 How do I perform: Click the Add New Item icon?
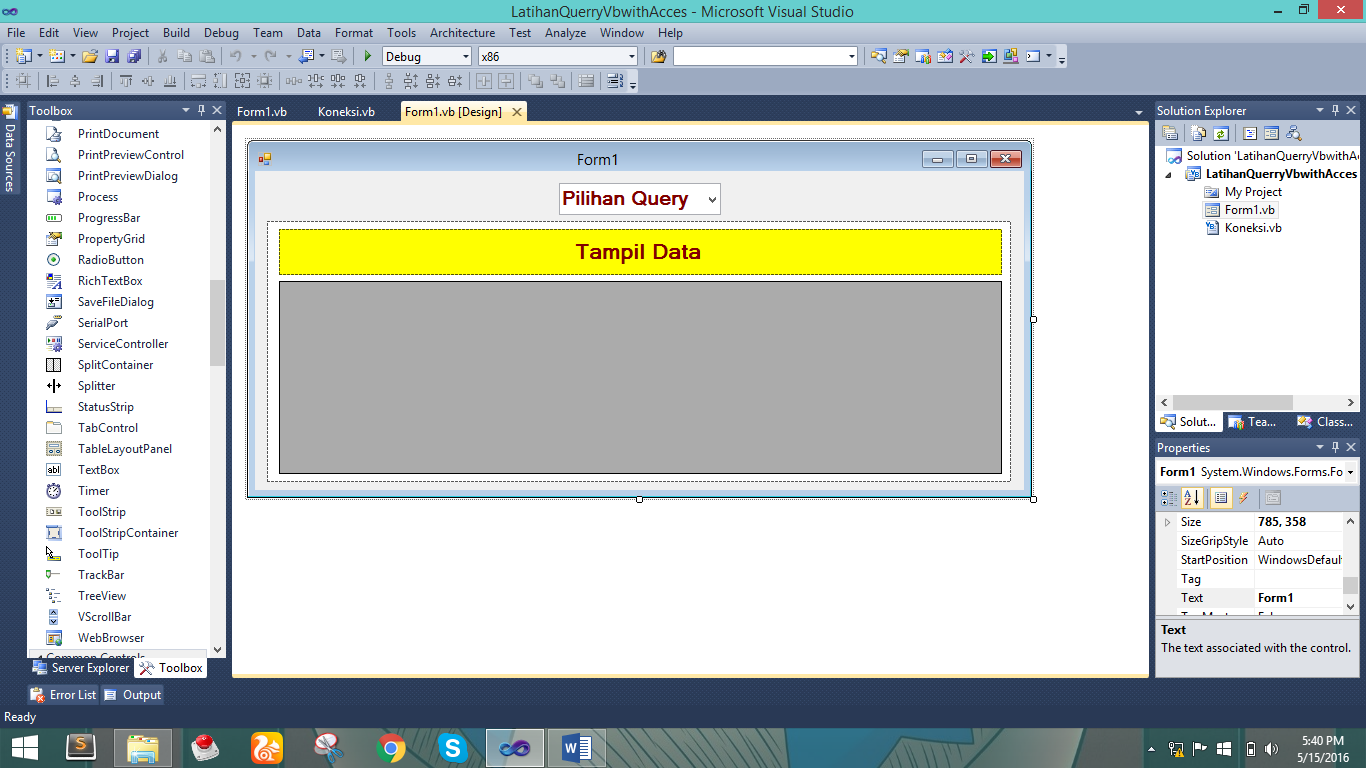click(x=56, y=56)
